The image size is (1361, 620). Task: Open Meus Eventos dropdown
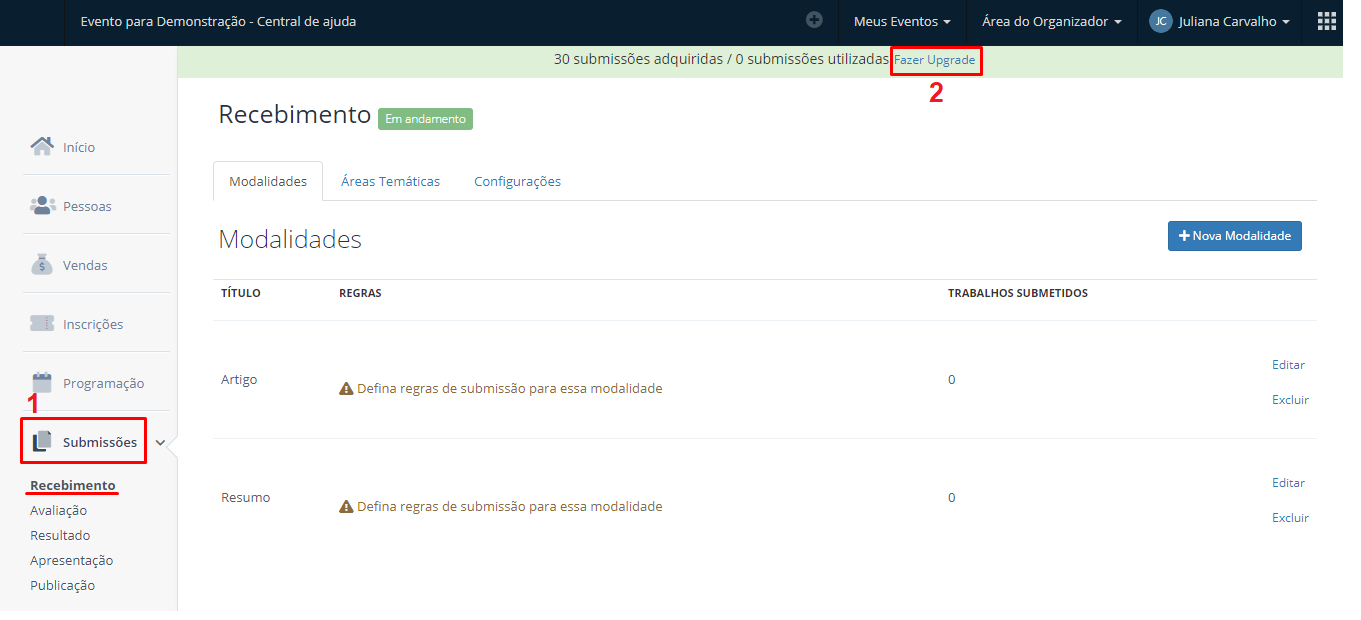902,21
